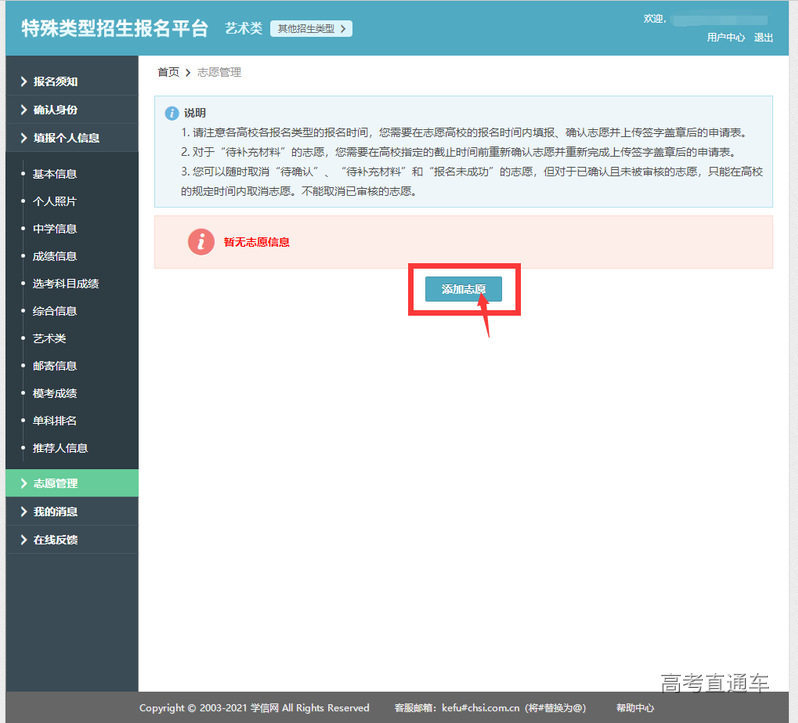Image resolution: width=798 pixels, height=723 pixels.
Task: Open 邮寄信息 sidebar item
Action: click(x=55, y=366)
